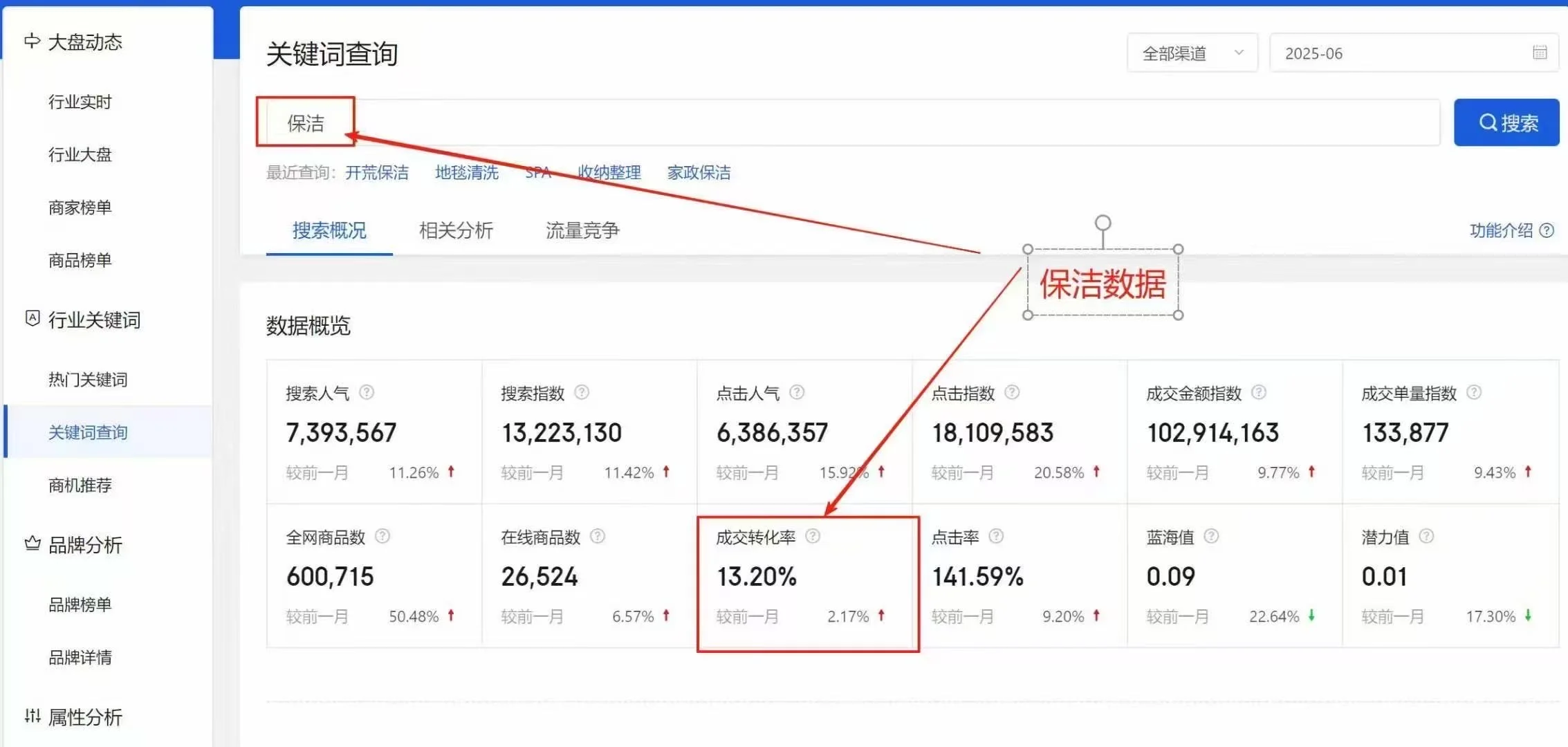Viewport: 1568px width, 747px height.
Task: Click the calendar icon beside 2025-06
Action: 1539,52
